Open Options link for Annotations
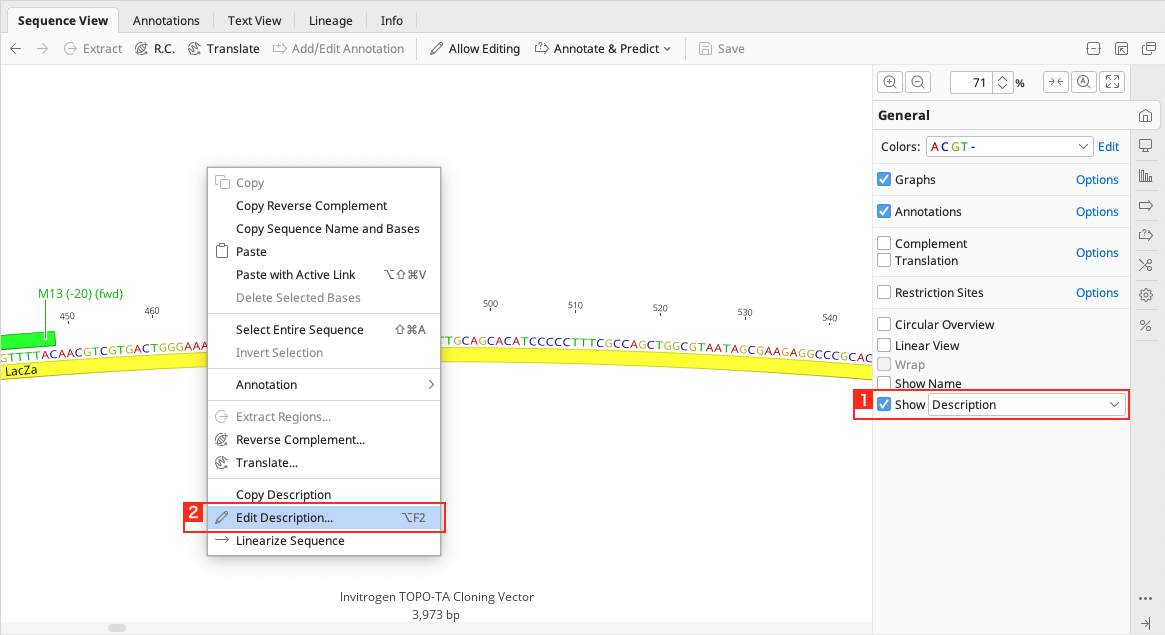Screen dimensions: 1165x635 coord(1096,212)
